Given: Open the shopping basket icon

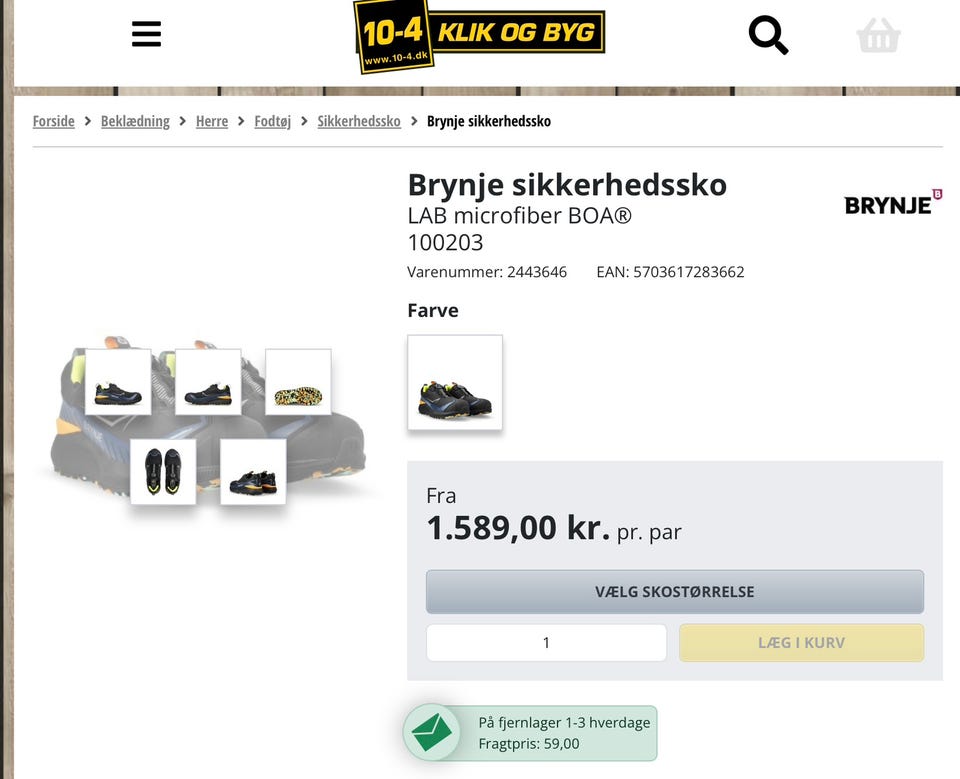Looking at the screenshot, I should 878,36.
